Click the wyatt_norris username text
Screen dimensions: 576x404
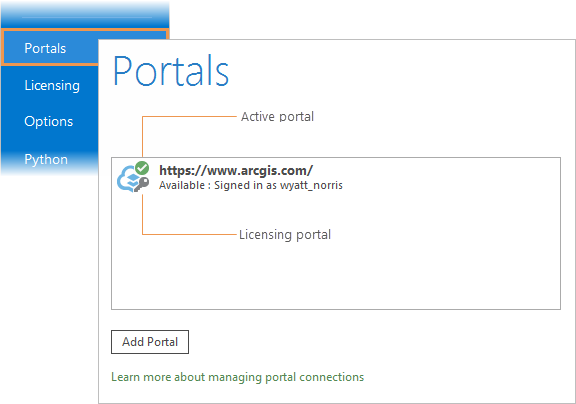[312, 185]
